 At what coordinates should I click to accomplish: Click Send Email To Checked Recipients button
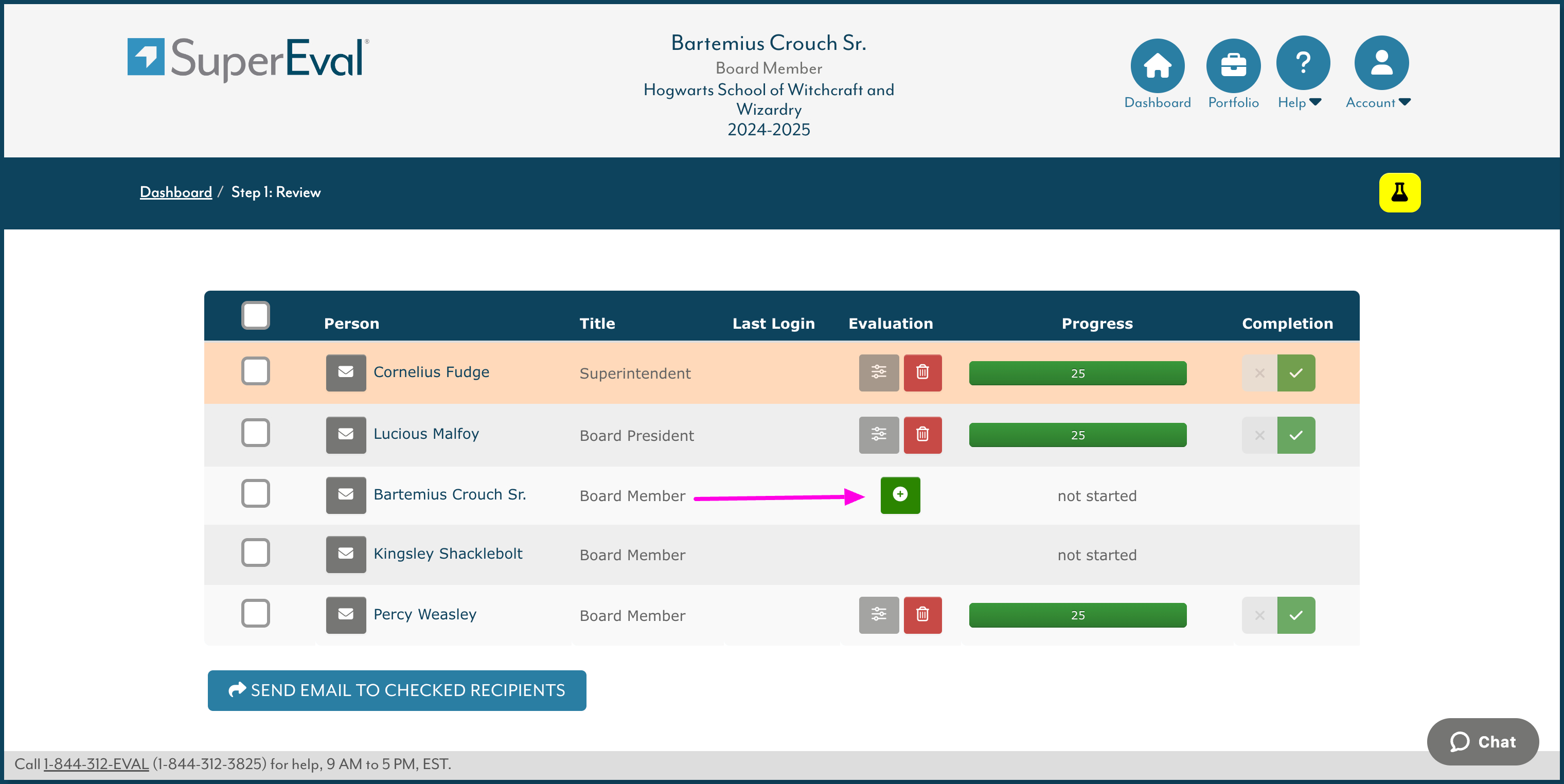(x=397, y=690)
